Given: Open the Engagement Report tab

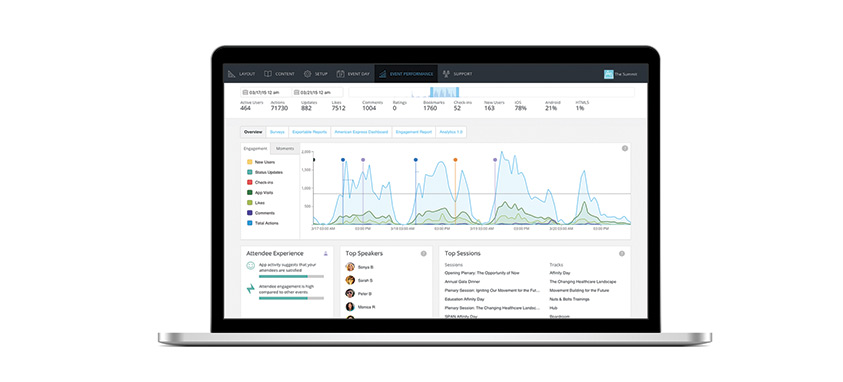Looking at the screenshot, I should coord(414,132).
